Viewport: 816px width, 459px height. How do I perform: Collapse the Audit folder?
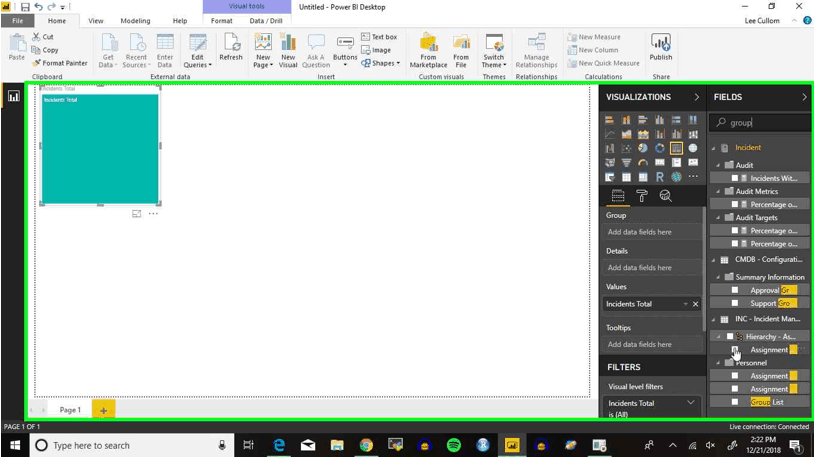(718, 165)
